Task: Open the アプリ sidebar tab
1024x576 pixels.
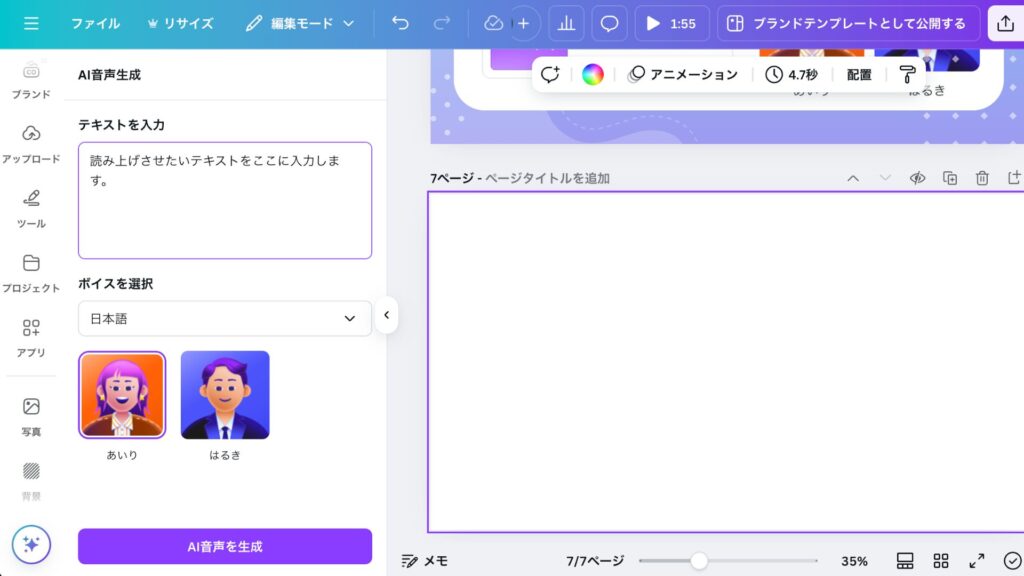Action: pos(31,338)
